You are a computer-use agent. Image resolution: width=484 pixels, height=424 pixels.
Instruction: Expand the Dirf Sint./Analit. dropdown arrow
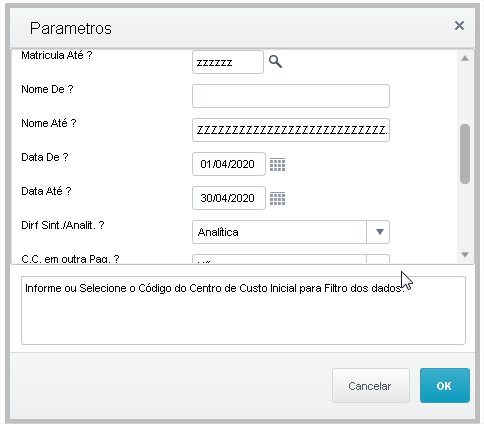378,232
